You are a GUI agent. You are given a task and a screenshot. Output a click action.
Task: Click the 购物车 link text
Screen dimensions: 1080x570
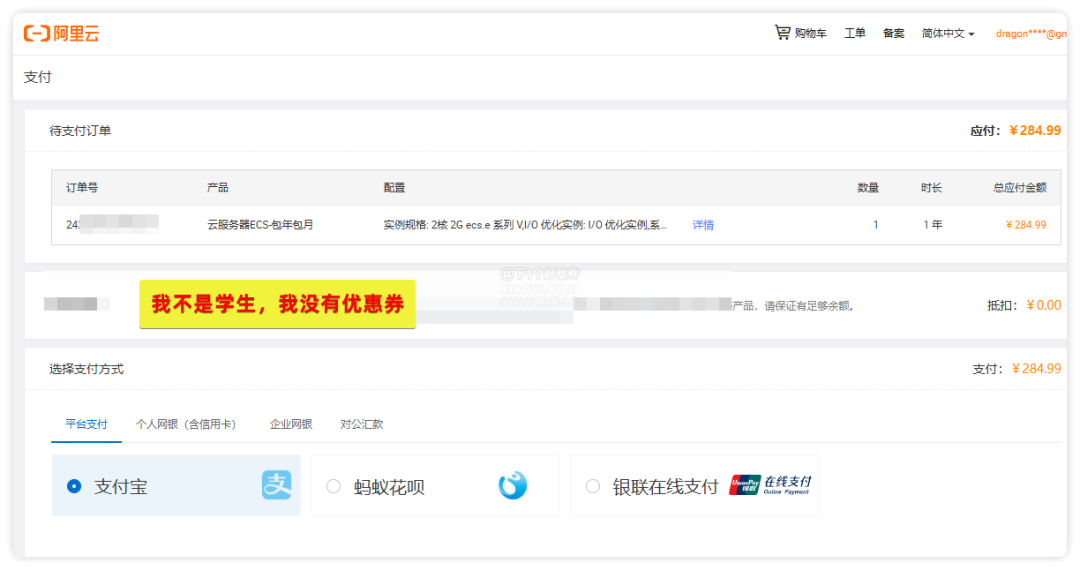tap(811, 33)
